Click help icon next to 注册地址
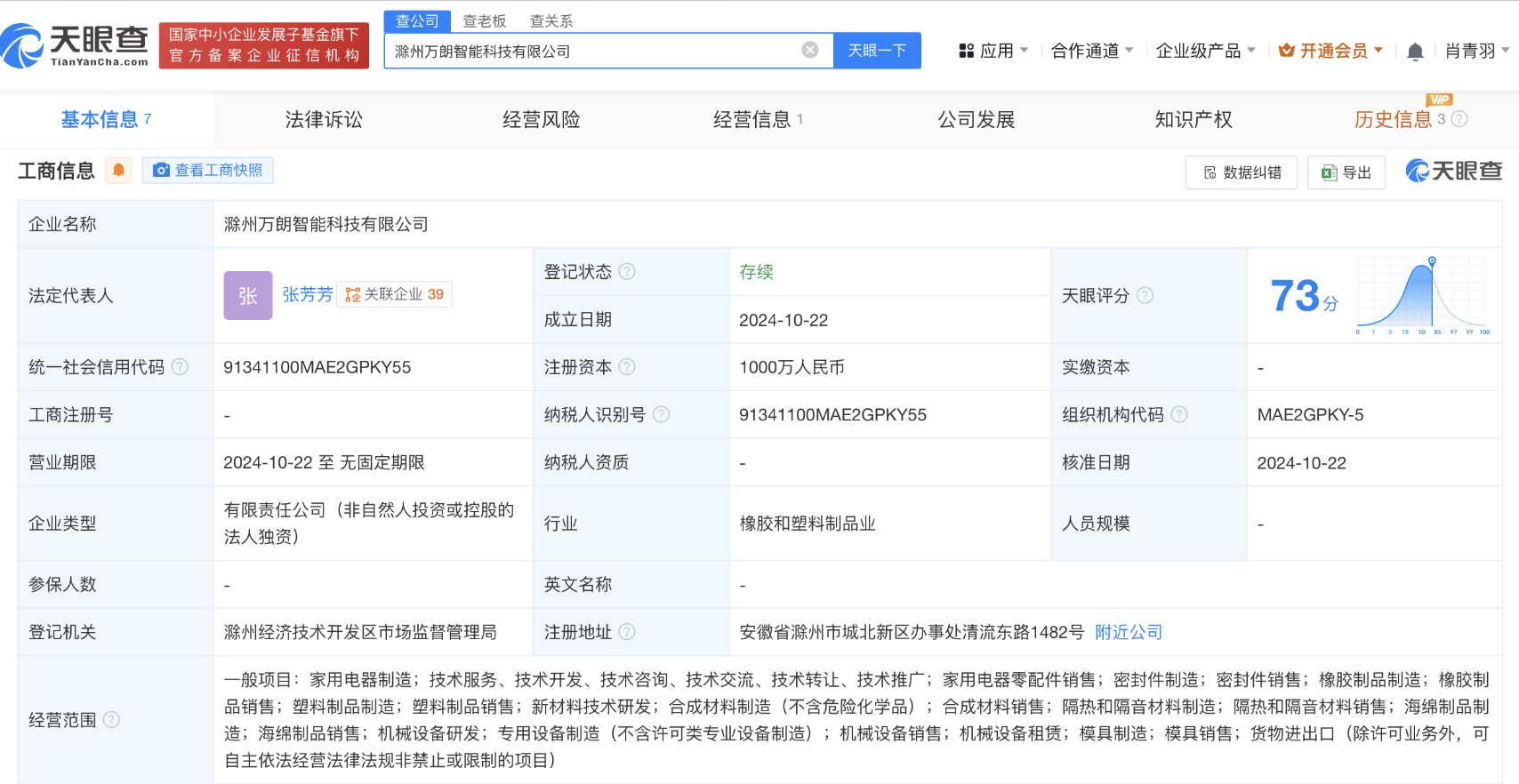1519x784 pixels. [x=627, y=632]
